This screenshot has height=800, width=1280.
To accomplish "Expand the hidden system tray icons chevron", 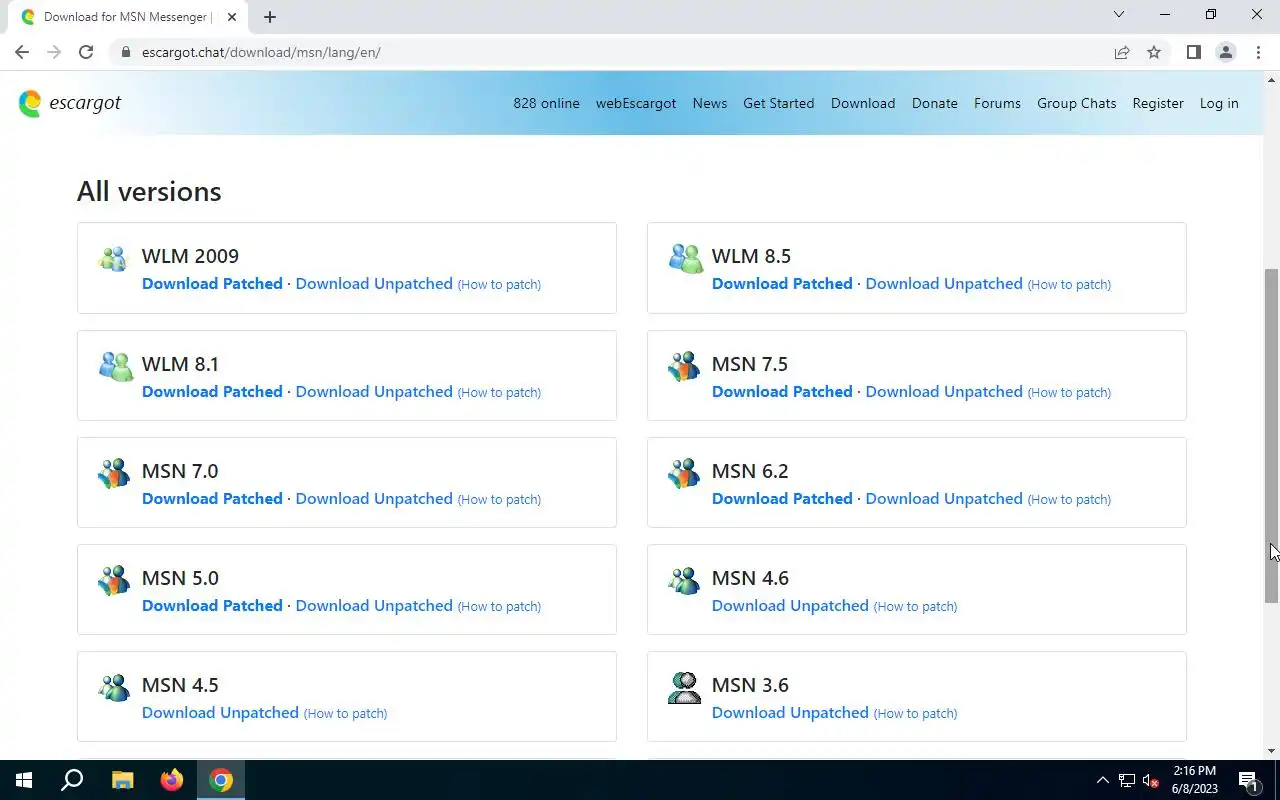I will tap(1103, 780).
